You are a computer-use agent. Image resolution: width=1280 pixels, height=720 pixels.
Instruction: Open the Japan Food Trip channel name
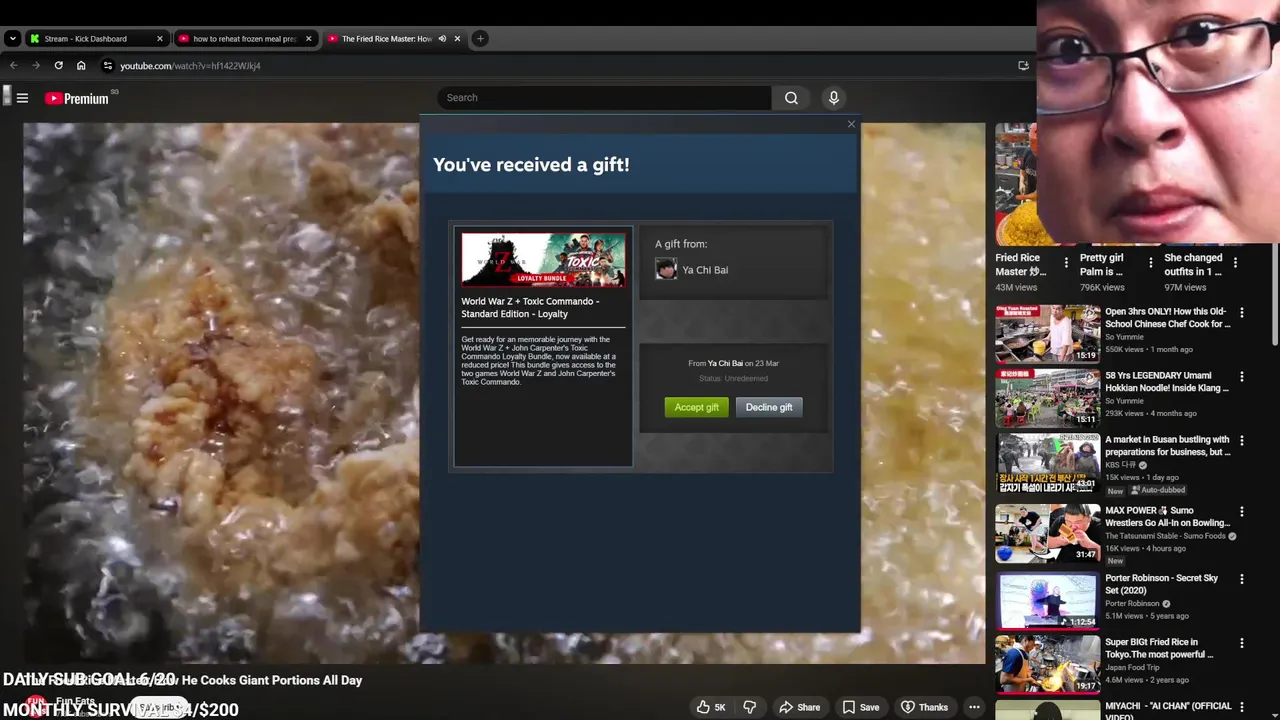(x=1134, y=667)
